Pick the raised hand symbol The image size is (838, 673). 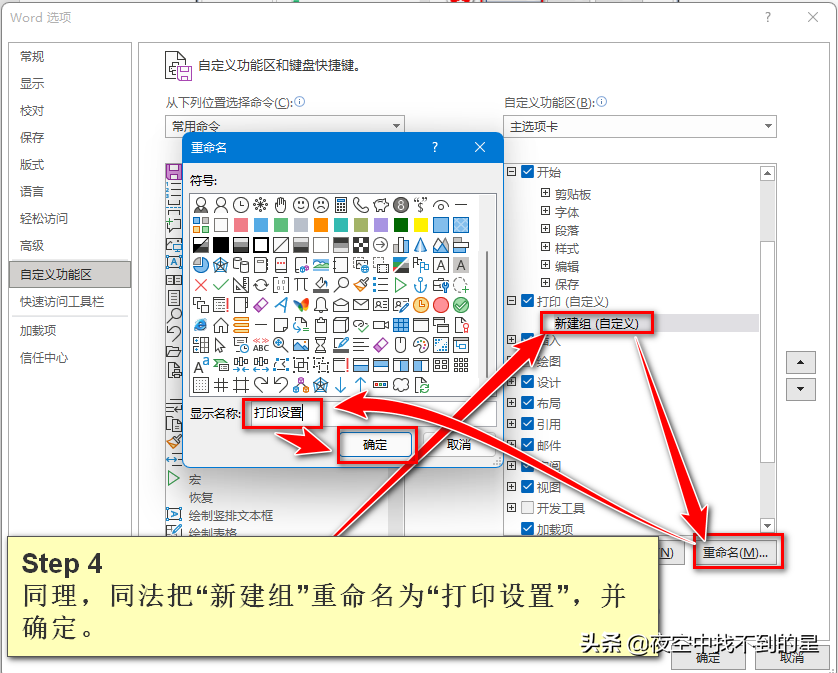click(x=281, y=205)
